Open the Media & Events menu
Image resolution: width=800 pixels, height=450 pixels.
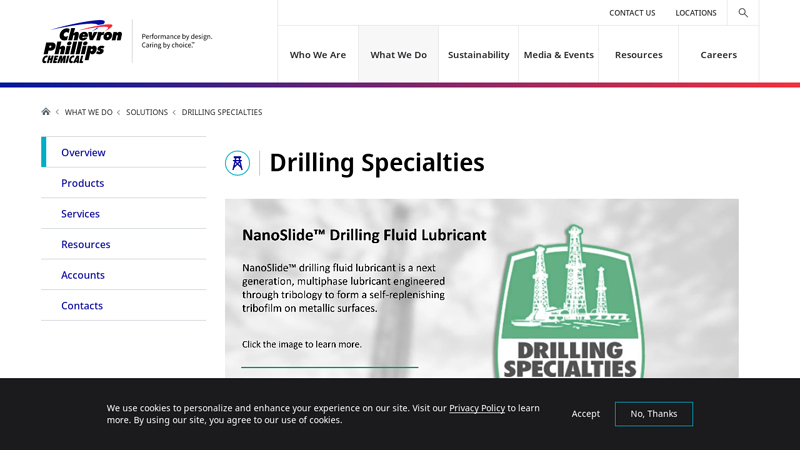[x=559, y=55]
